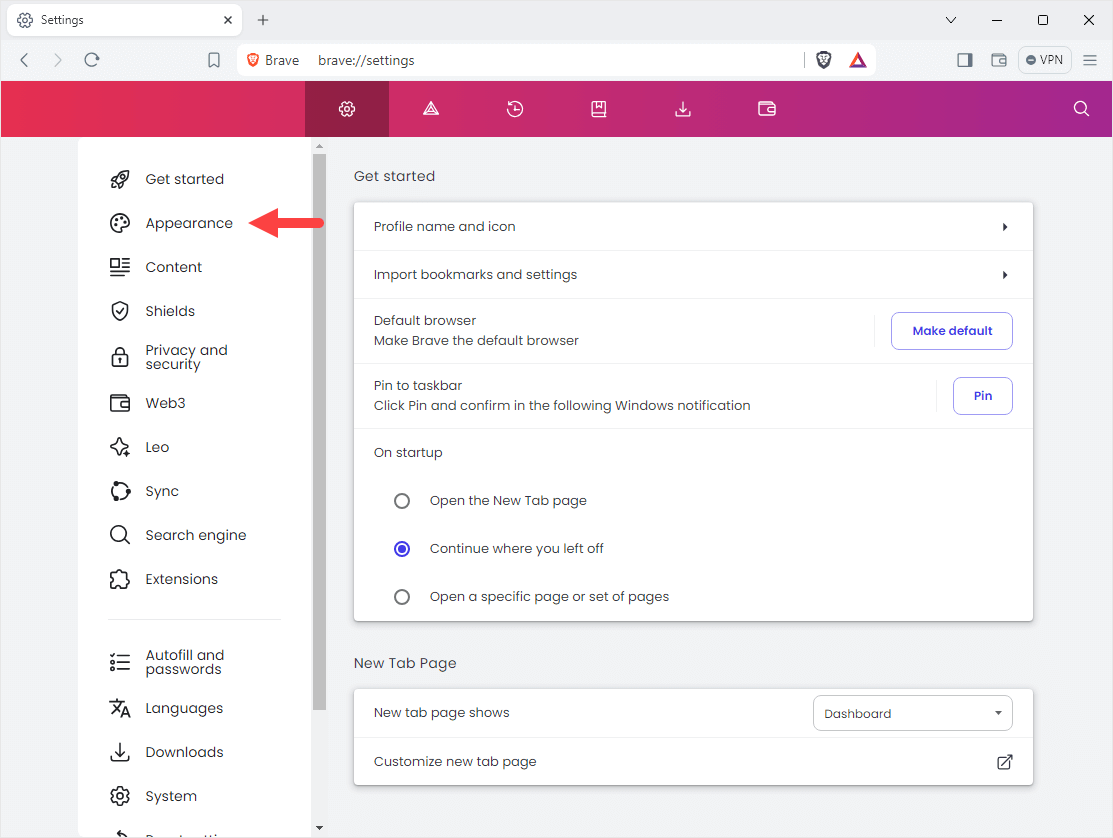Go back to the previous page
The image size is (1113, 838).
click(x=25, y=60)
